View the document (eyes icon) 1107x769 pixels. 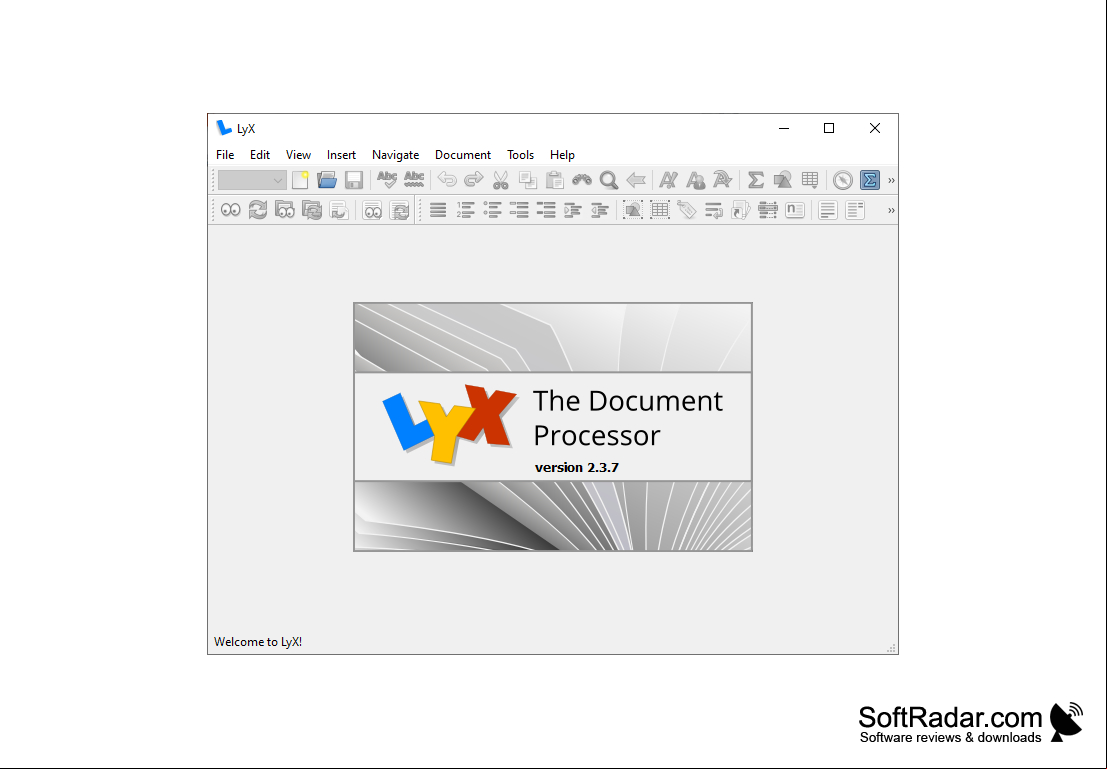(230, 210)
